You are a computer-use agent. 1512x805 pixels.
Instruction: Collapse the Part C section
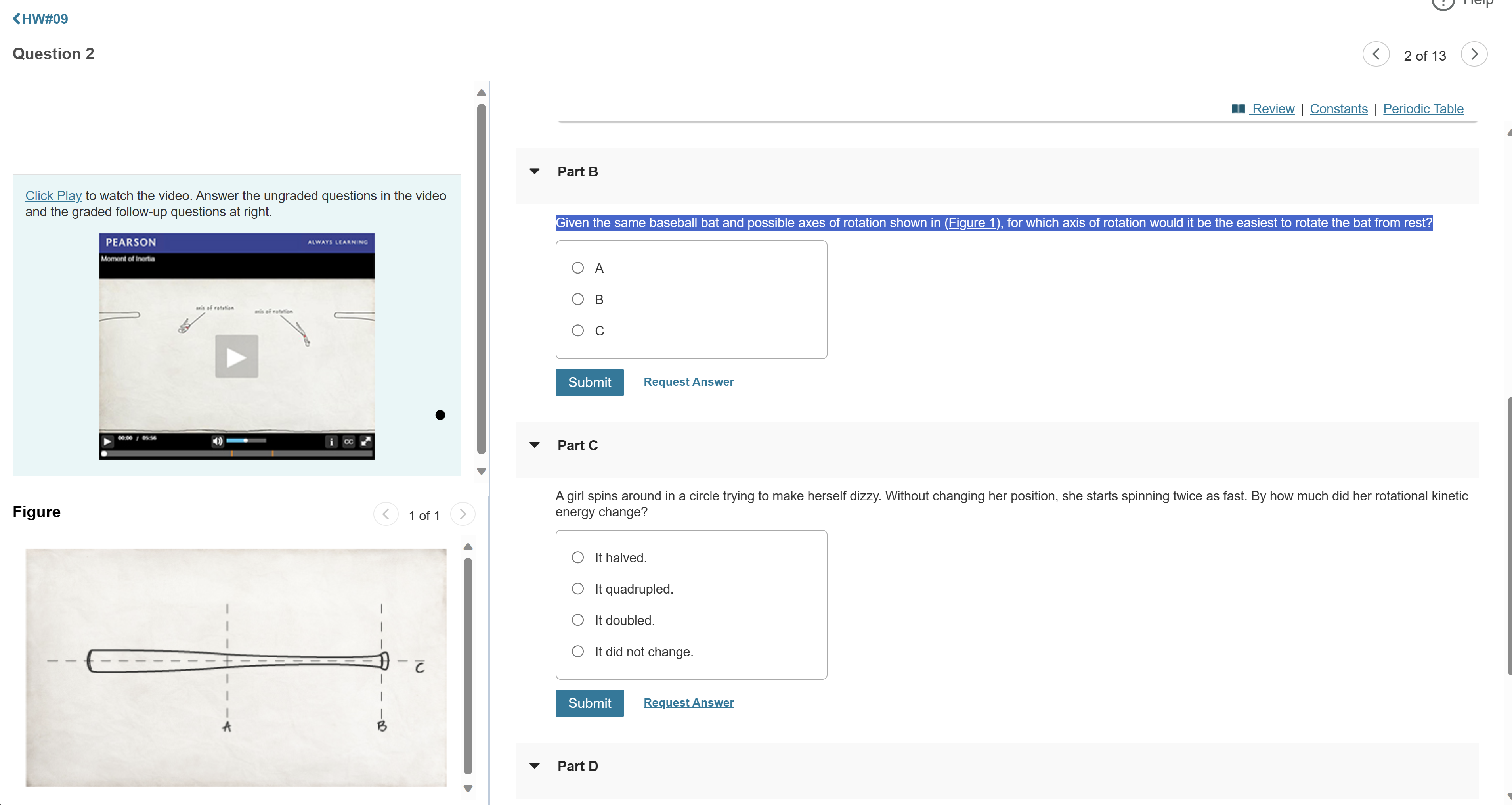coord(534,445)
